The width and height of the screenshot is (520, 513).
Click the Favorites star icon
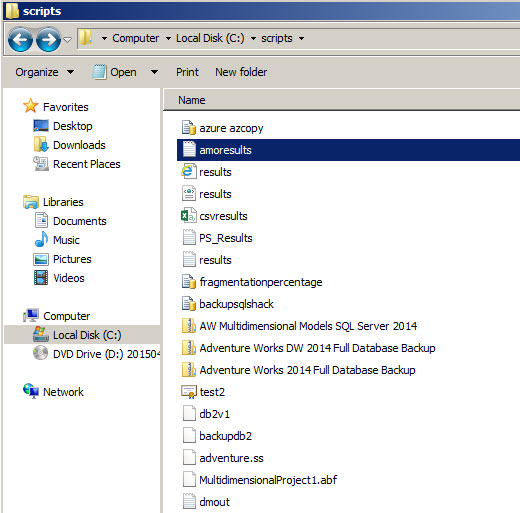(x=30, y=106)
